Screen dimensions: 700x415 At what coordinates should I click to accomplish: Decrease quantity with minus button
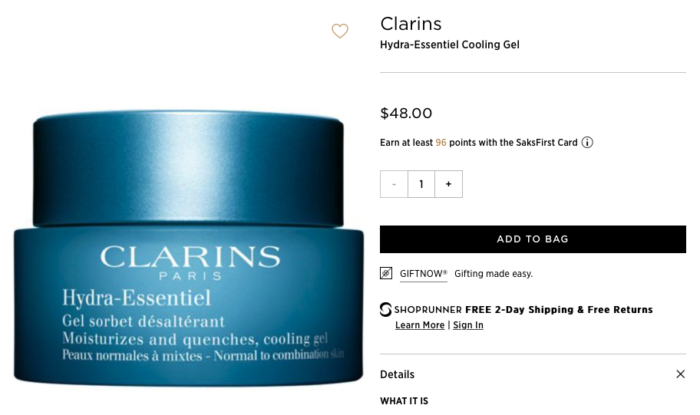pyautogui.click(x=394, y=184)
